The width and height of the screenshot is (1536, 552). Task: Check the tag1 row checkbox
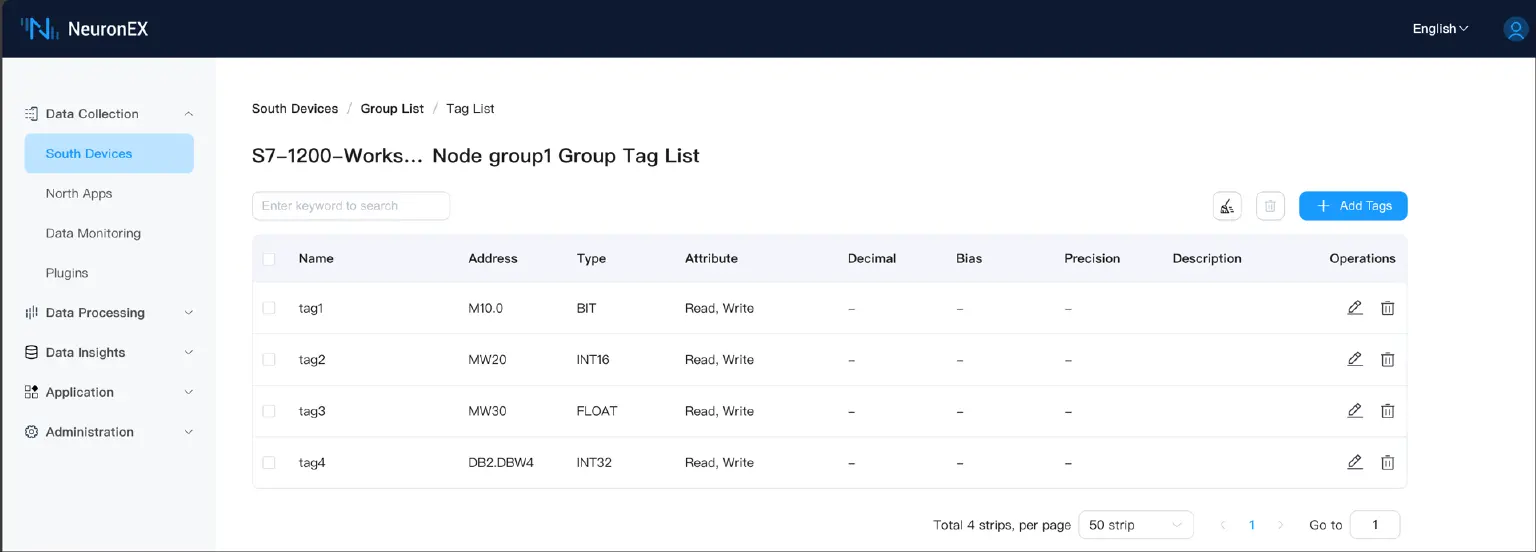tap(269, 308)
